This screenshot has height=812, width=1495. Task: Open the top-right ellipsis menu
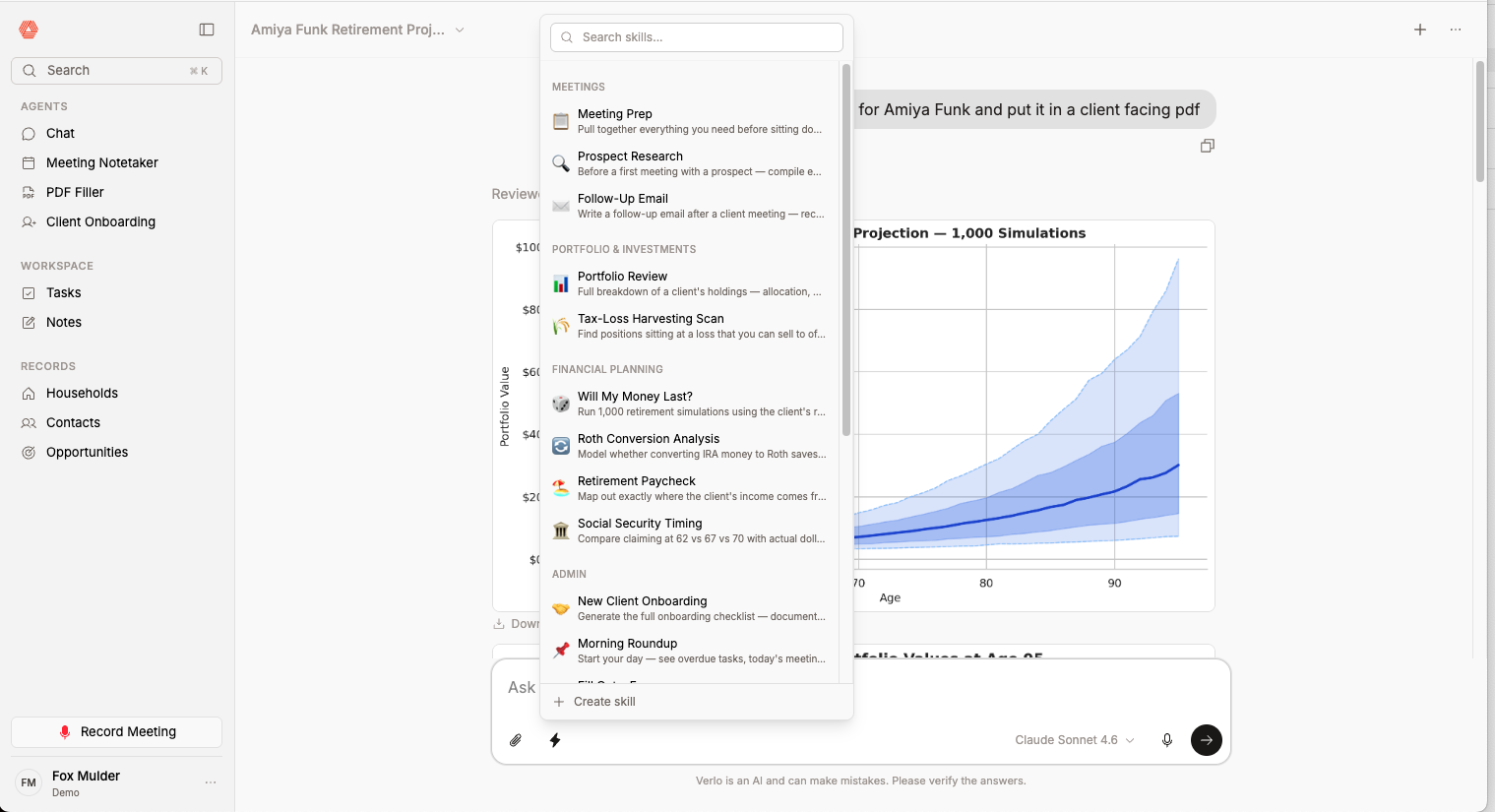click(x=1456, y=30)
